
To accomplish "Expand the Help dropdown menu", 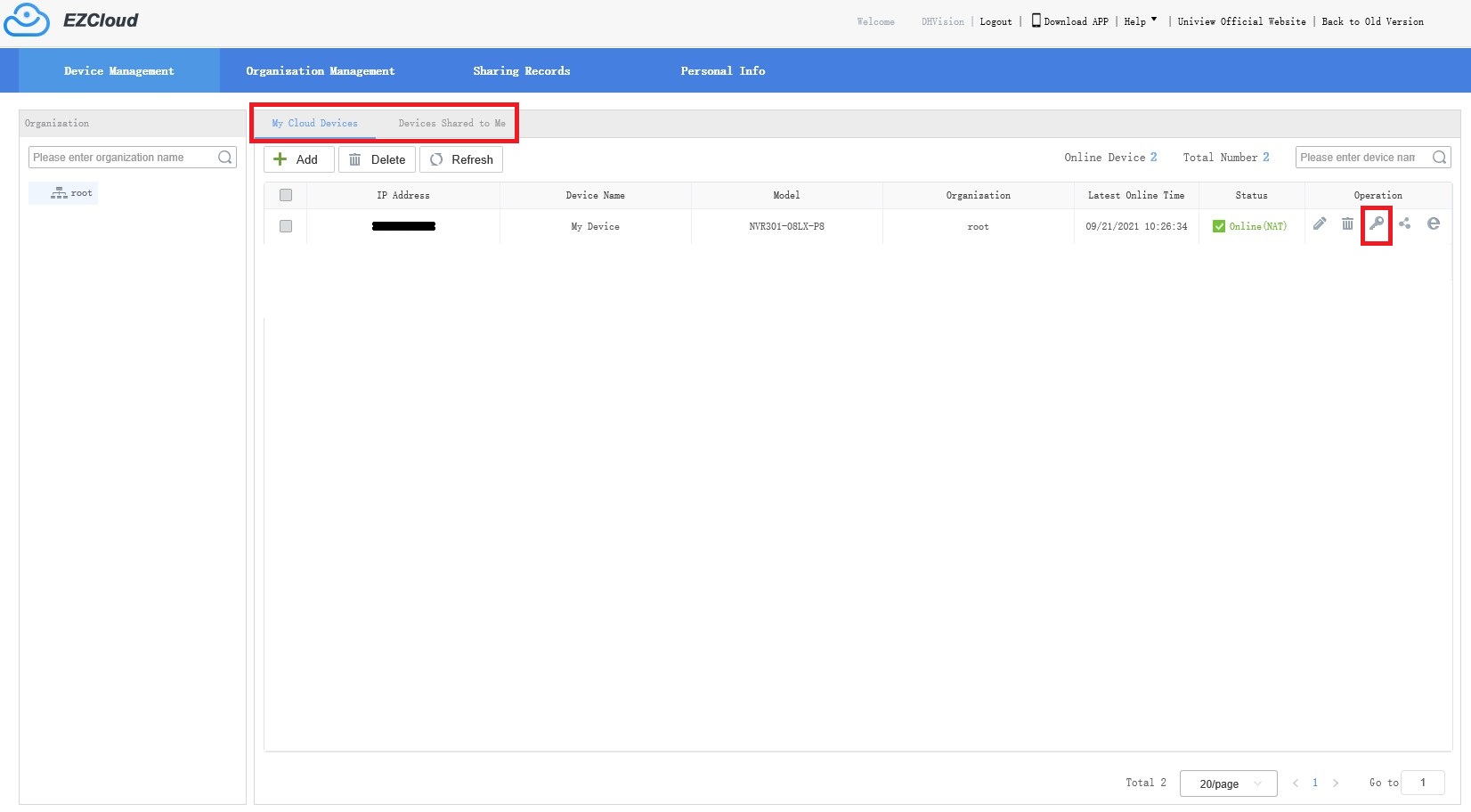I will click(1141, 21).
